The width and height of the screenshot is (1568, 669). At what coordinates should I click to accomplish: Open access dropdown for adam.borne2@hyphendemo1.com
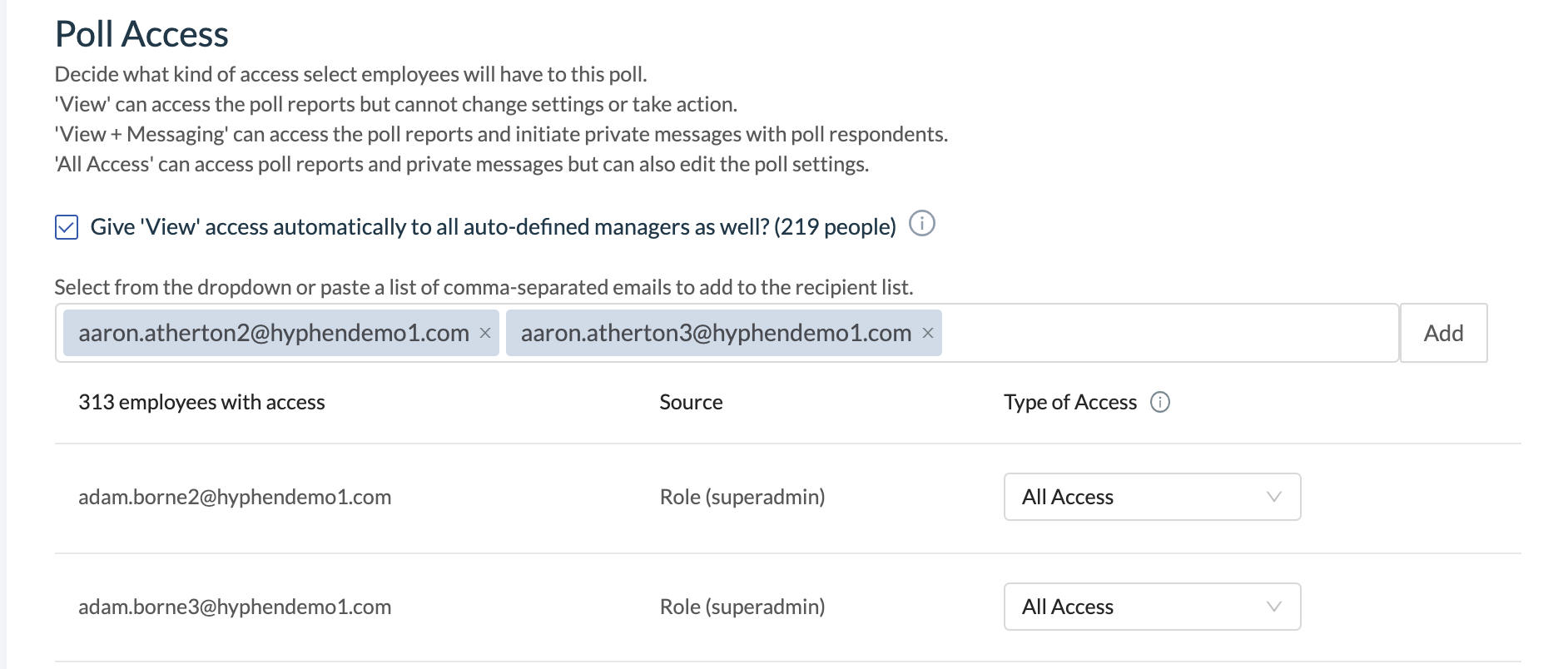click(1152, 497)
